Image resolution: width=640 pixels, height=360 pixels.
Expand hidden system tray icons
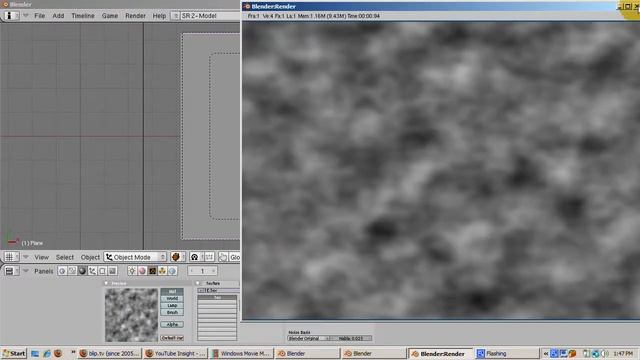click(x=545, y=353)
